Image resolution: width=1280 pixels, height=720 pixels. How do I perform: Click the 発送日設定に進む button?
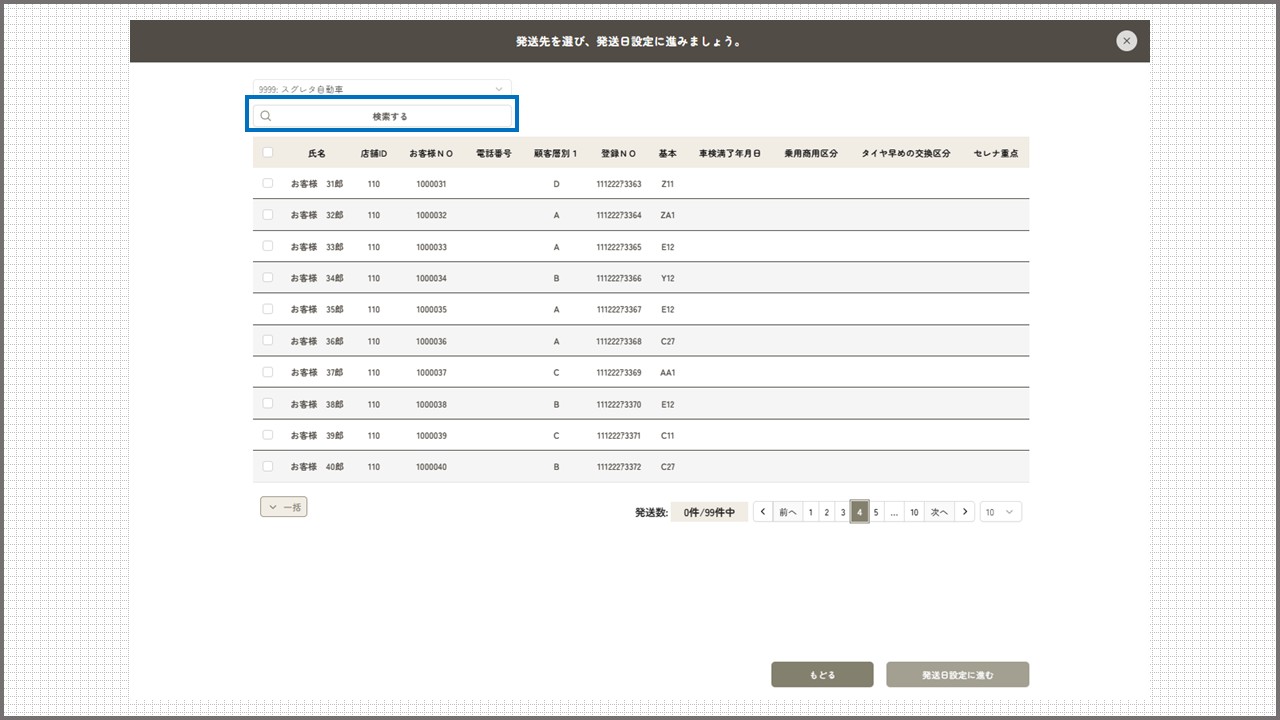coord(957,675)
